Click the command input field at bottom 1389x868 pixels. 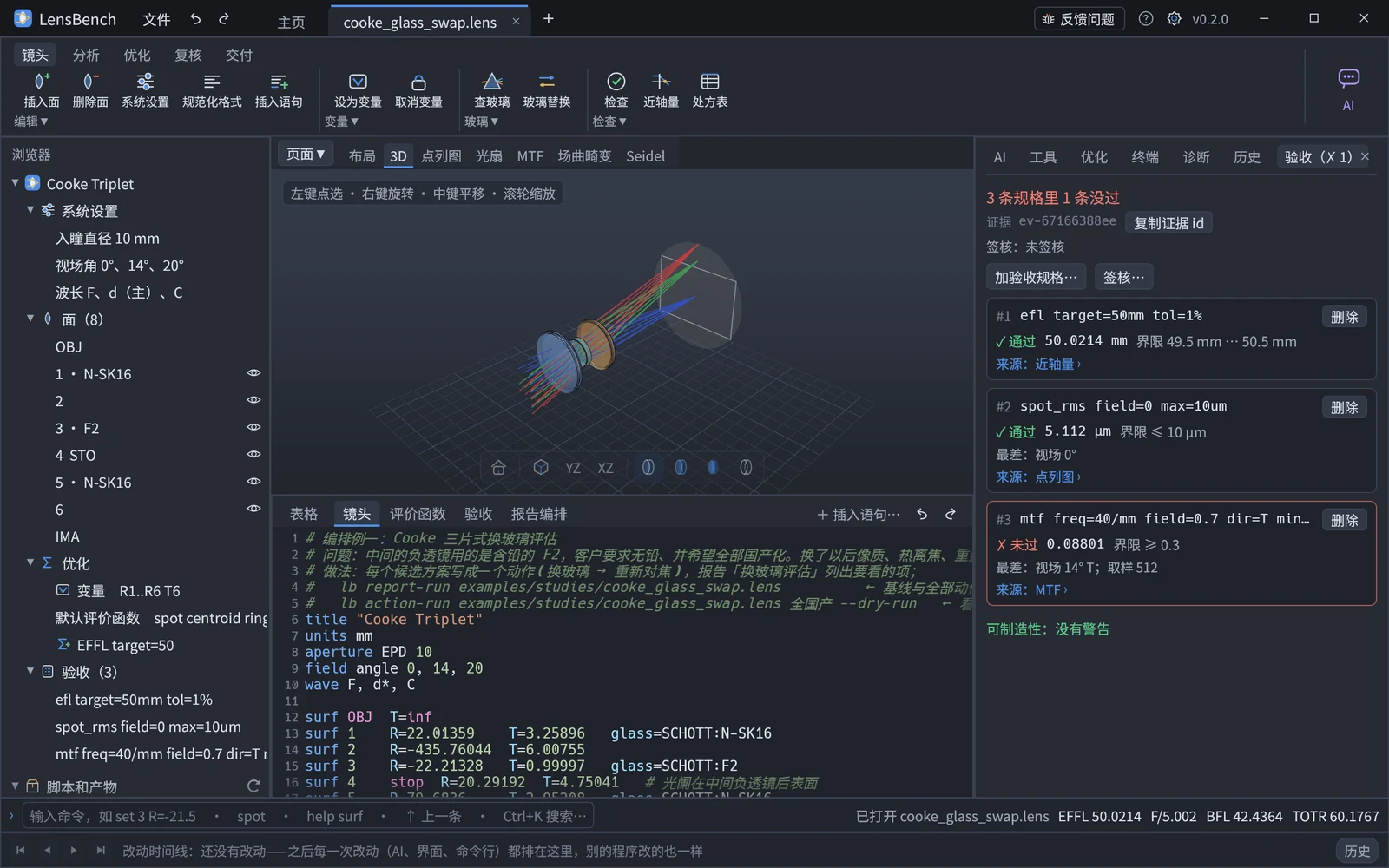pyautogui.click(x=307, y=816)
